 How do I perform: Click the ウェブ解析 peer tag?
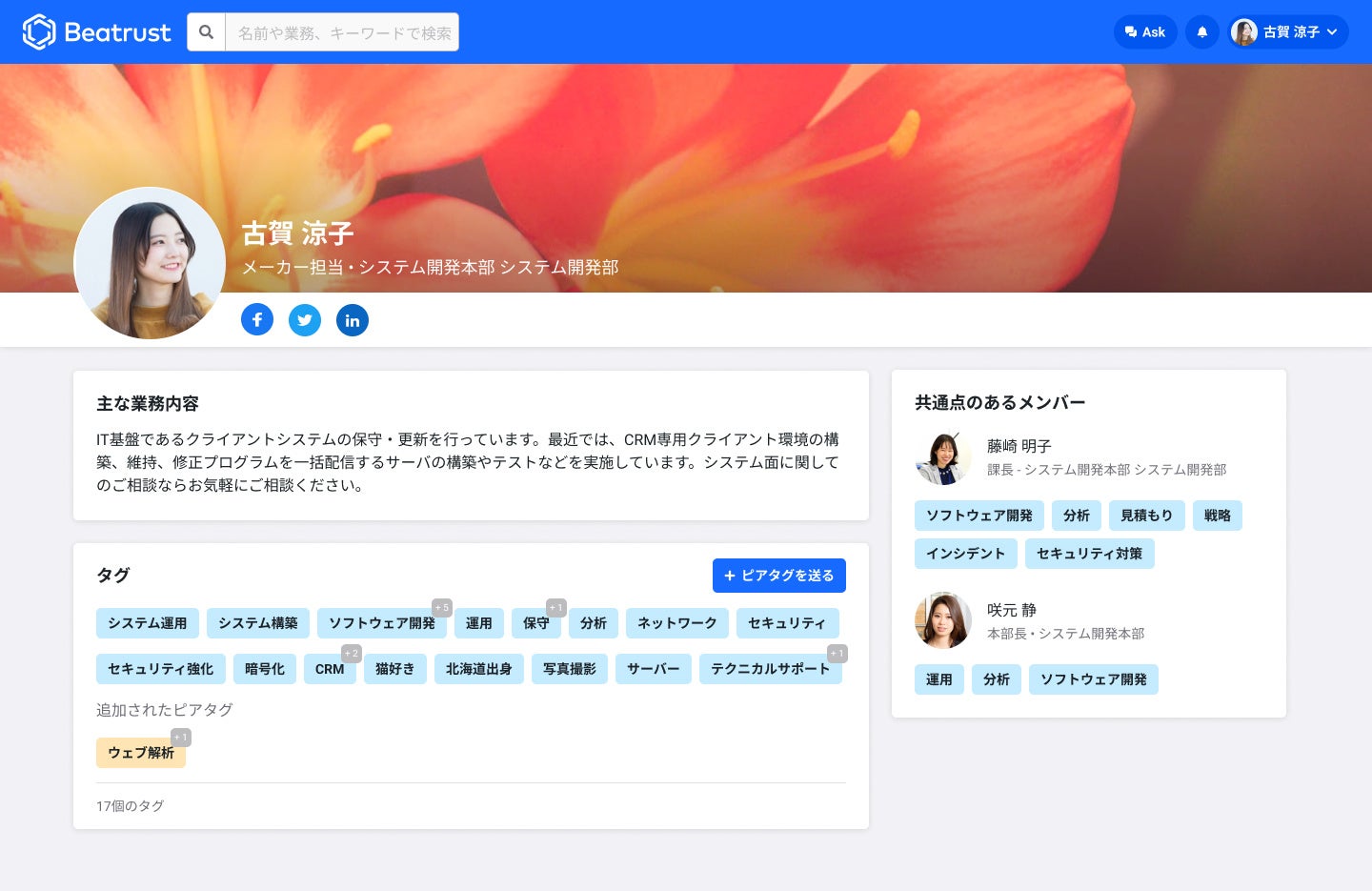point(141,753)
